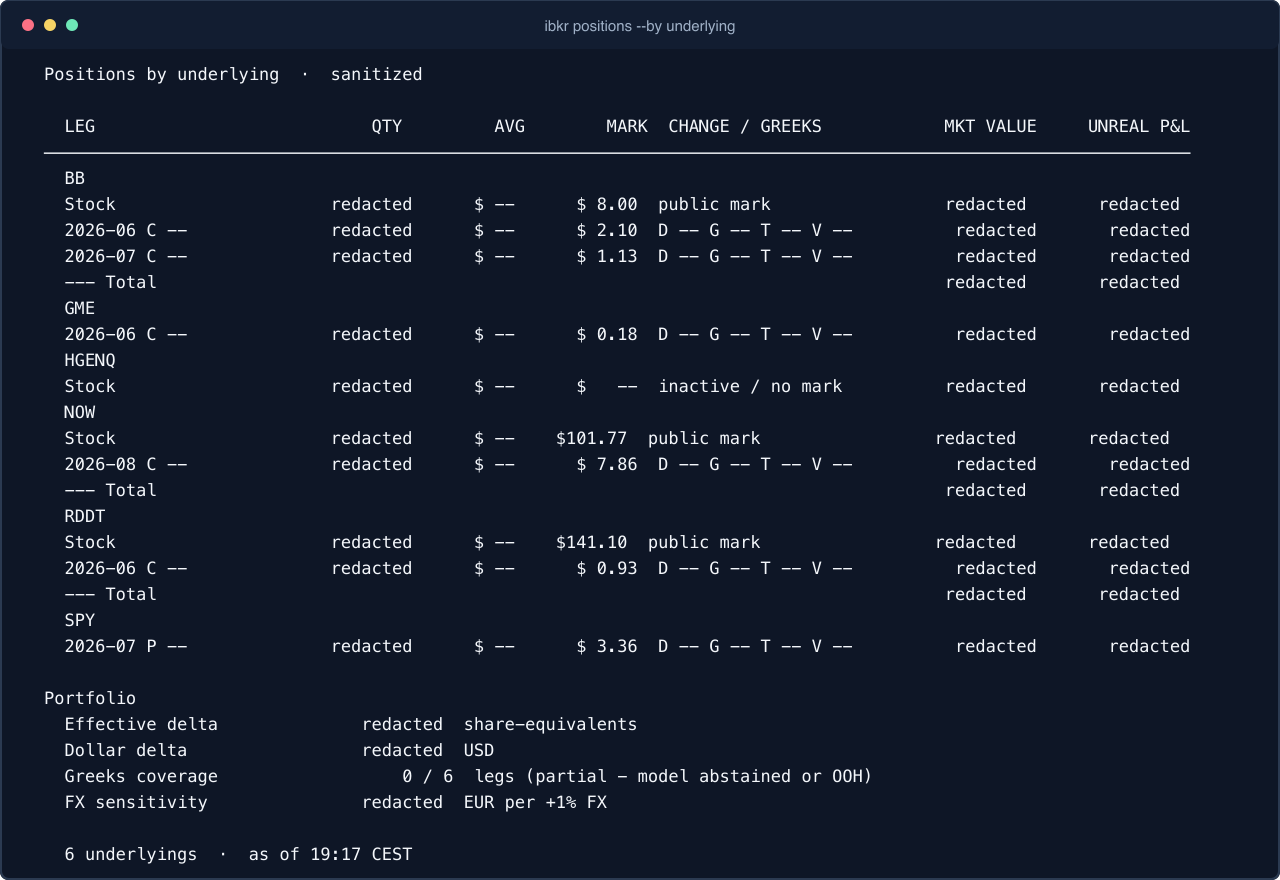This screenshot has height=880, width=1280.
Task: Click the share-equivalents text
Action: click(x=550, y=724)
